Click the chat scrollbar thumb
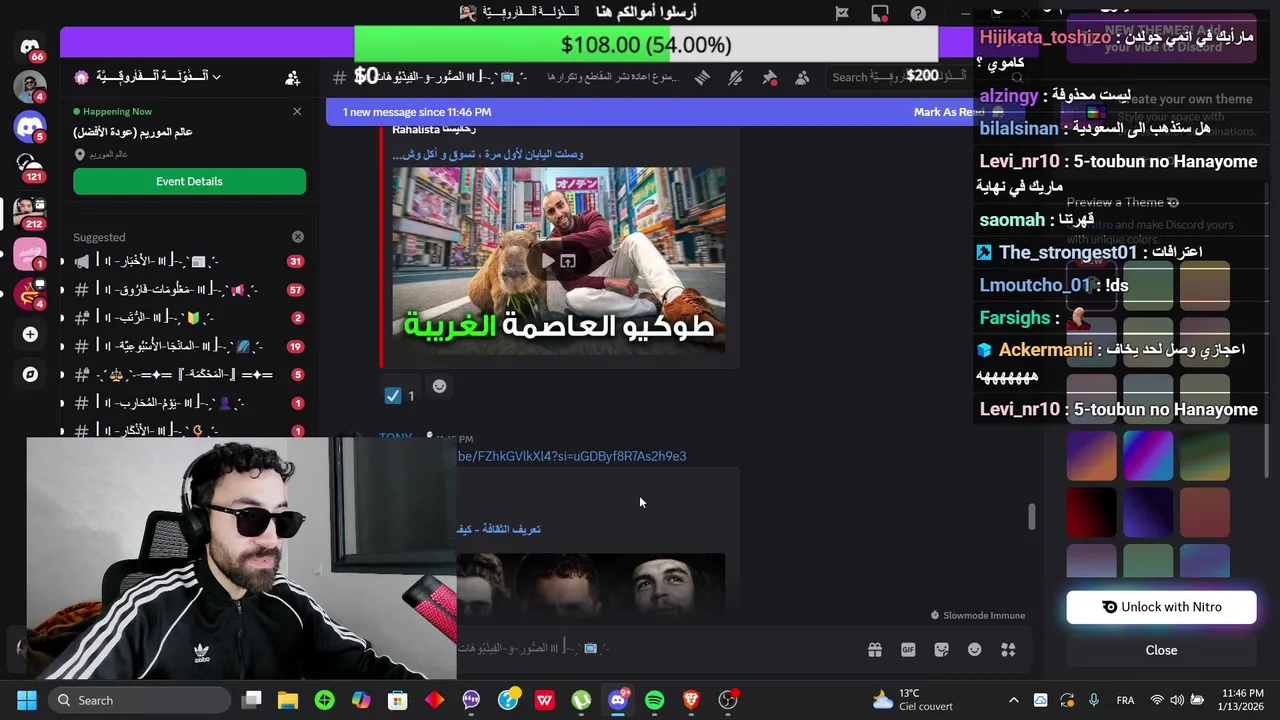The image size is (1280, 720). tap(1030, 516)
